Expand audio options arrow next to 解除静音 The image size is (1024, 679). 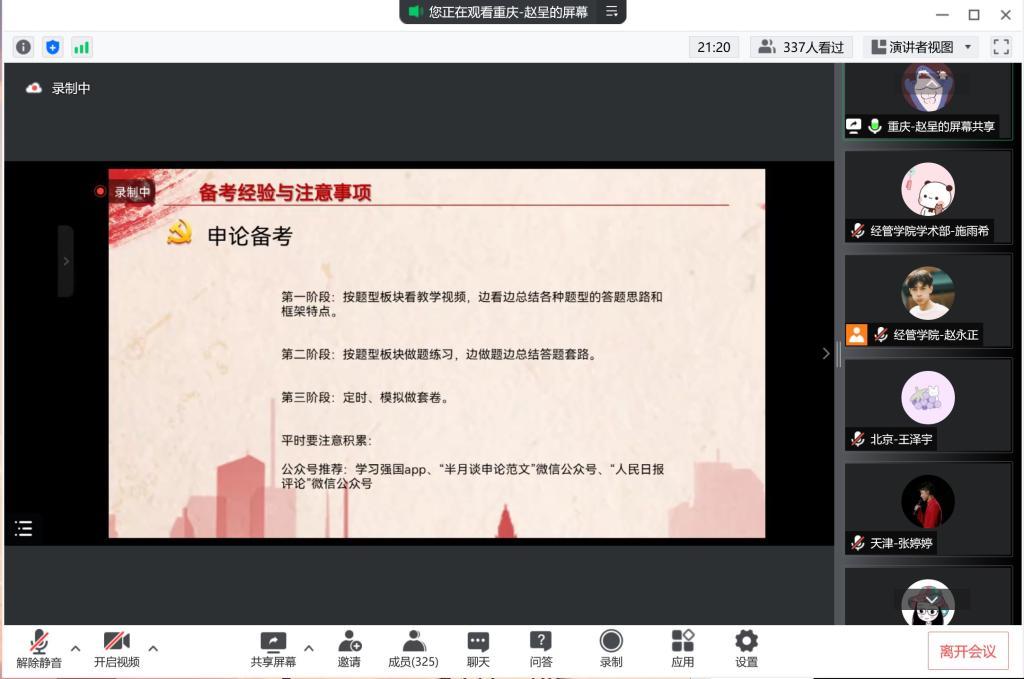[x=76, y=648]
